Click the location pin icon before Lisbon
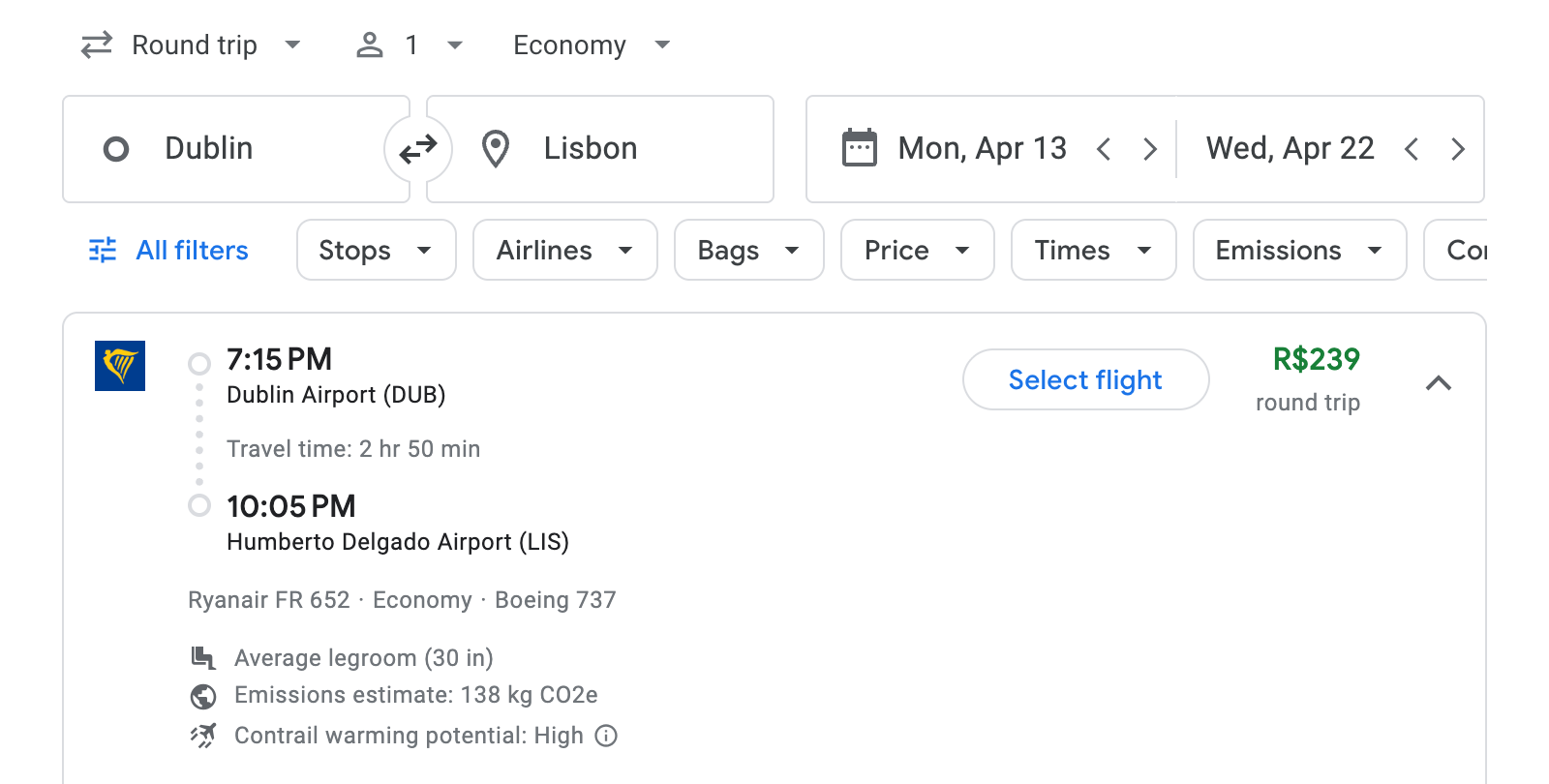The width and height of the screenshot is (1549, 784). pyautogui.click(x=495, y=149)
